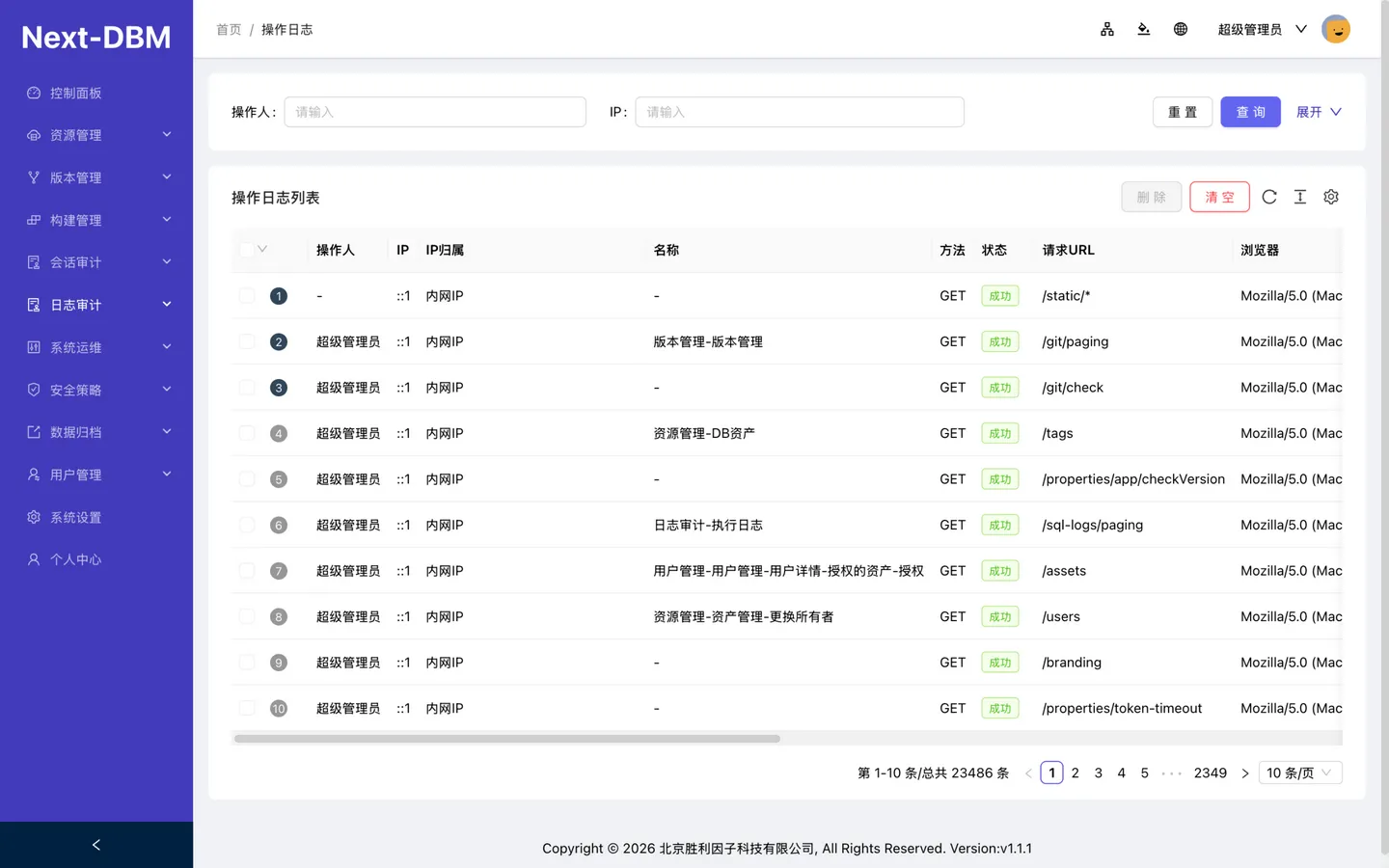Expand 用户管理 menu chevron
Screen dimensions: 1389x868
[167, 475]
